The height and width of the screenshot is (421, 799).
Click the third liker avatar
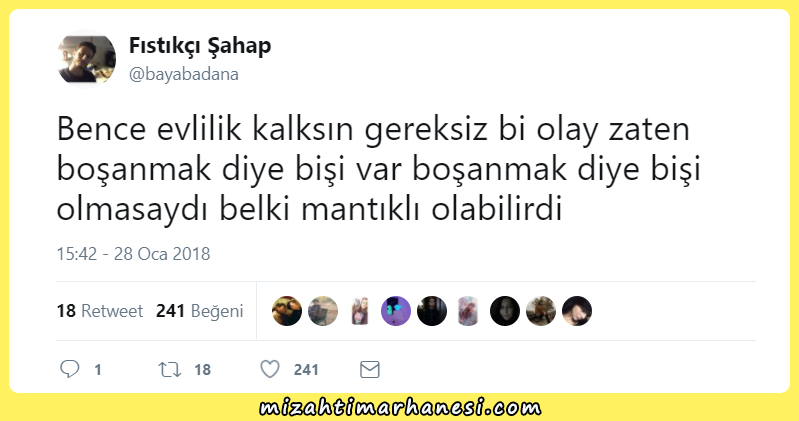point(360,311)
